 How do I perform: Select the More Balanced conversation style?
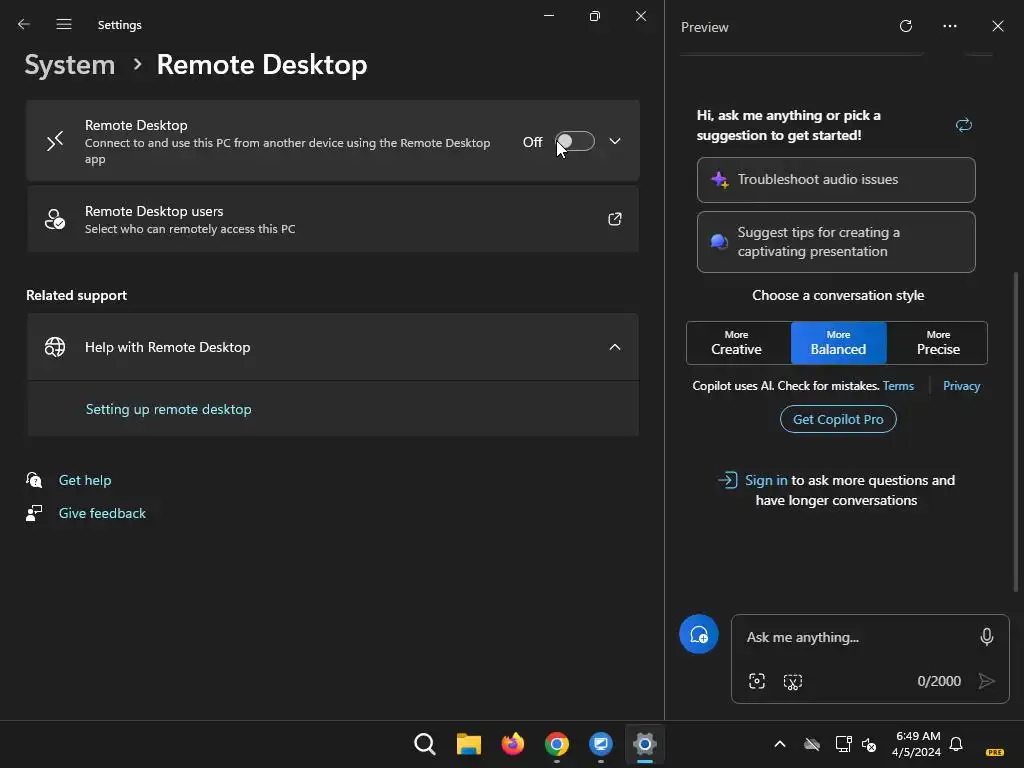tap(839, 343)
